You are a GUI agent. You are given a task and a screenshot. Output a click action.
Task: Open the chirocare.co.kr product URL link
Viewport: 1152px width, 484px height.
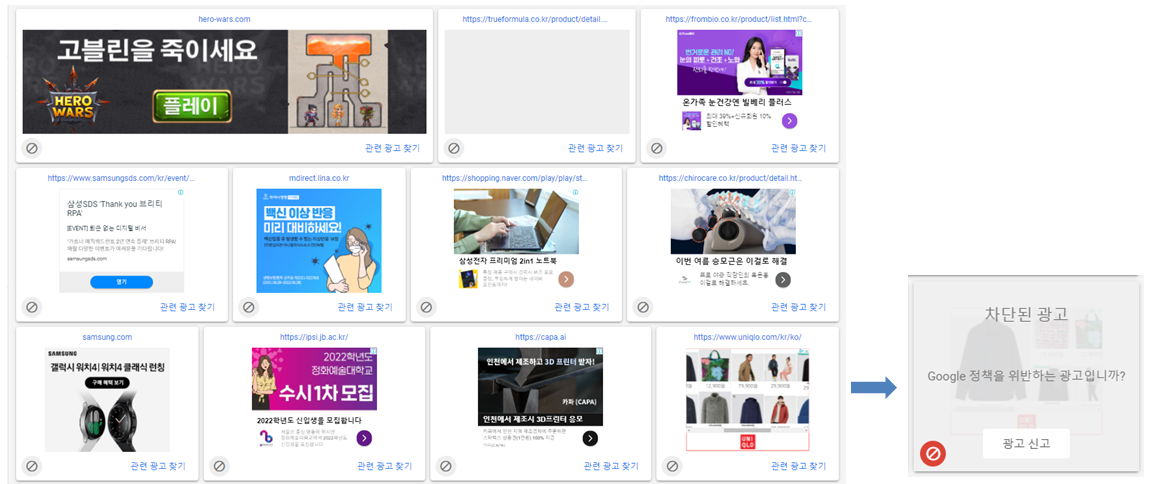pos(732,178)
